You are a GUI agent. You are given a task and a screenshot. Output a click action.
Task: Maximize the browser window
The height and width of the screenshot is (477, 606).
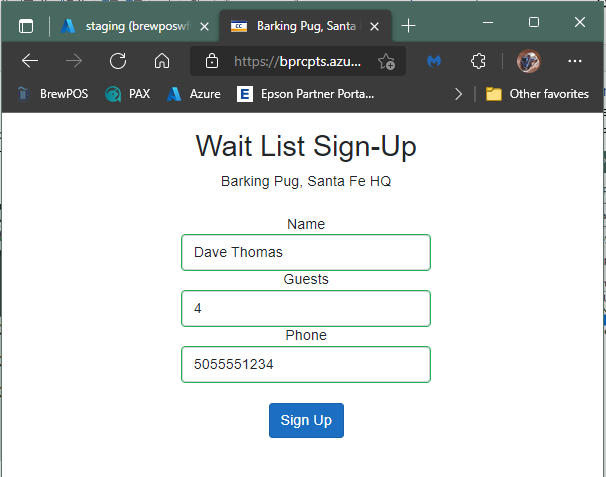point(534,22)
